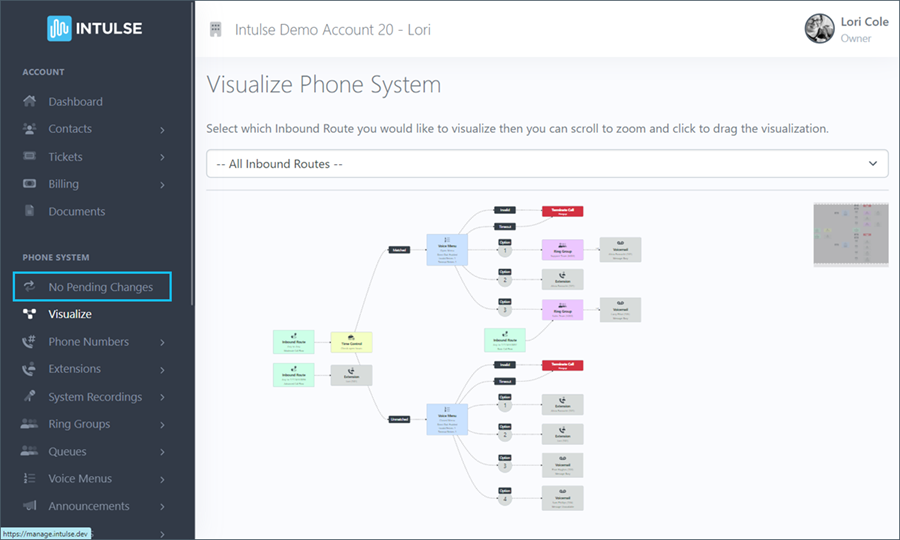Screen dimensions: 900x540
Task: Open the Voice Menus sidebar item
Action: (x=80, y=479)
